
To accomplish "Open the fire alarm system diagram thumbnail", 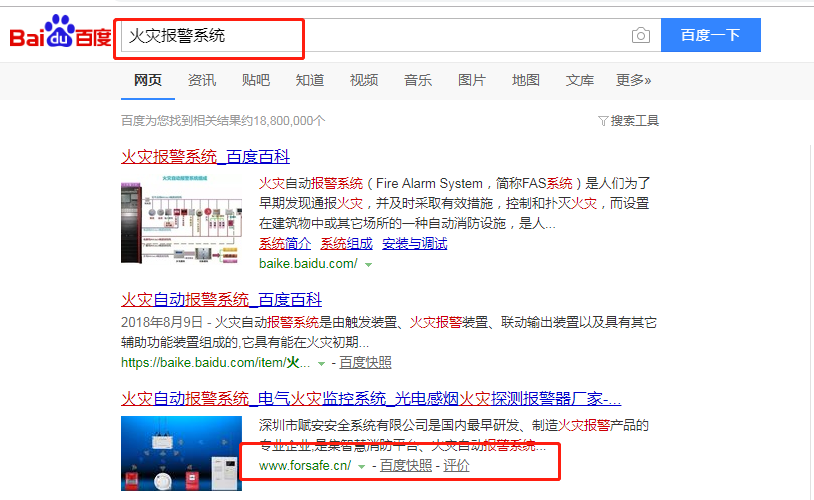I will pyautogui.click(x=181, y=219).
